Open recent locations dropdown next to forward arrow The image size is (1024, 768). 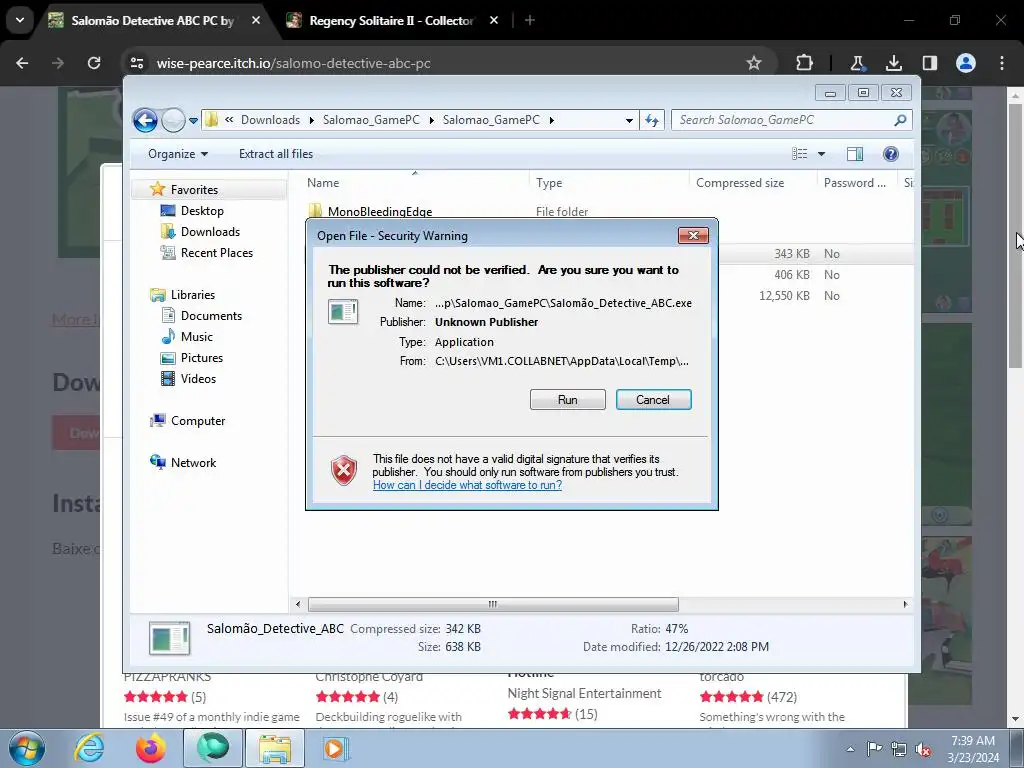[193, 121]
